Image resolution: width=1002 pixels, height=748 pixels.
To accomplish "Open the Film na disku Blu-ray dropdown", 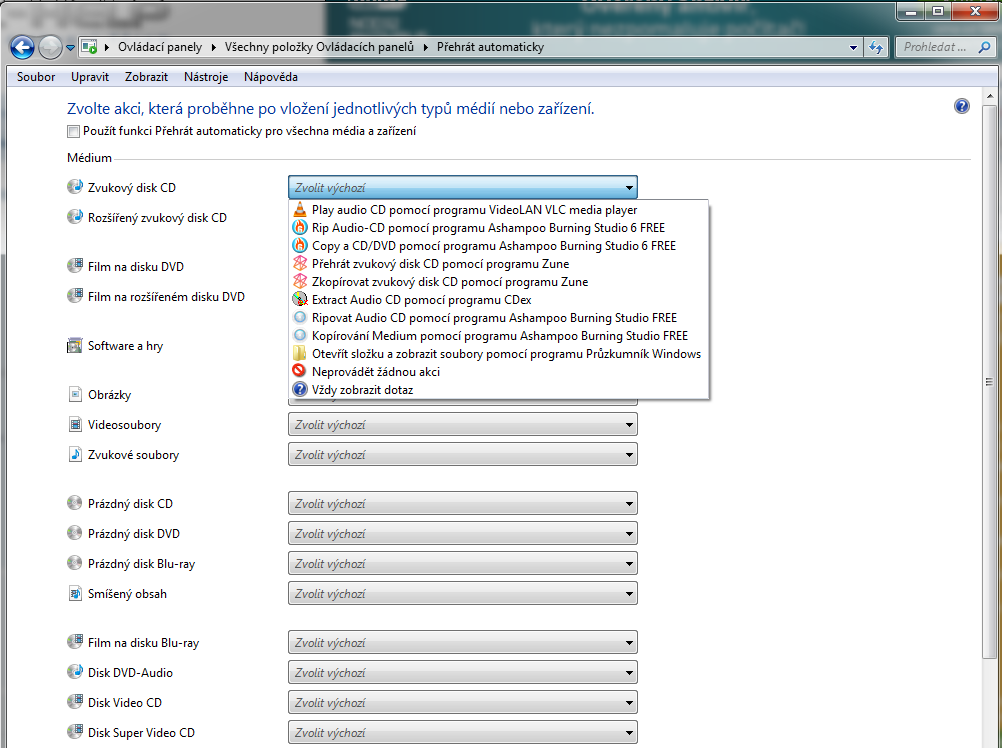I will point(463,643).
